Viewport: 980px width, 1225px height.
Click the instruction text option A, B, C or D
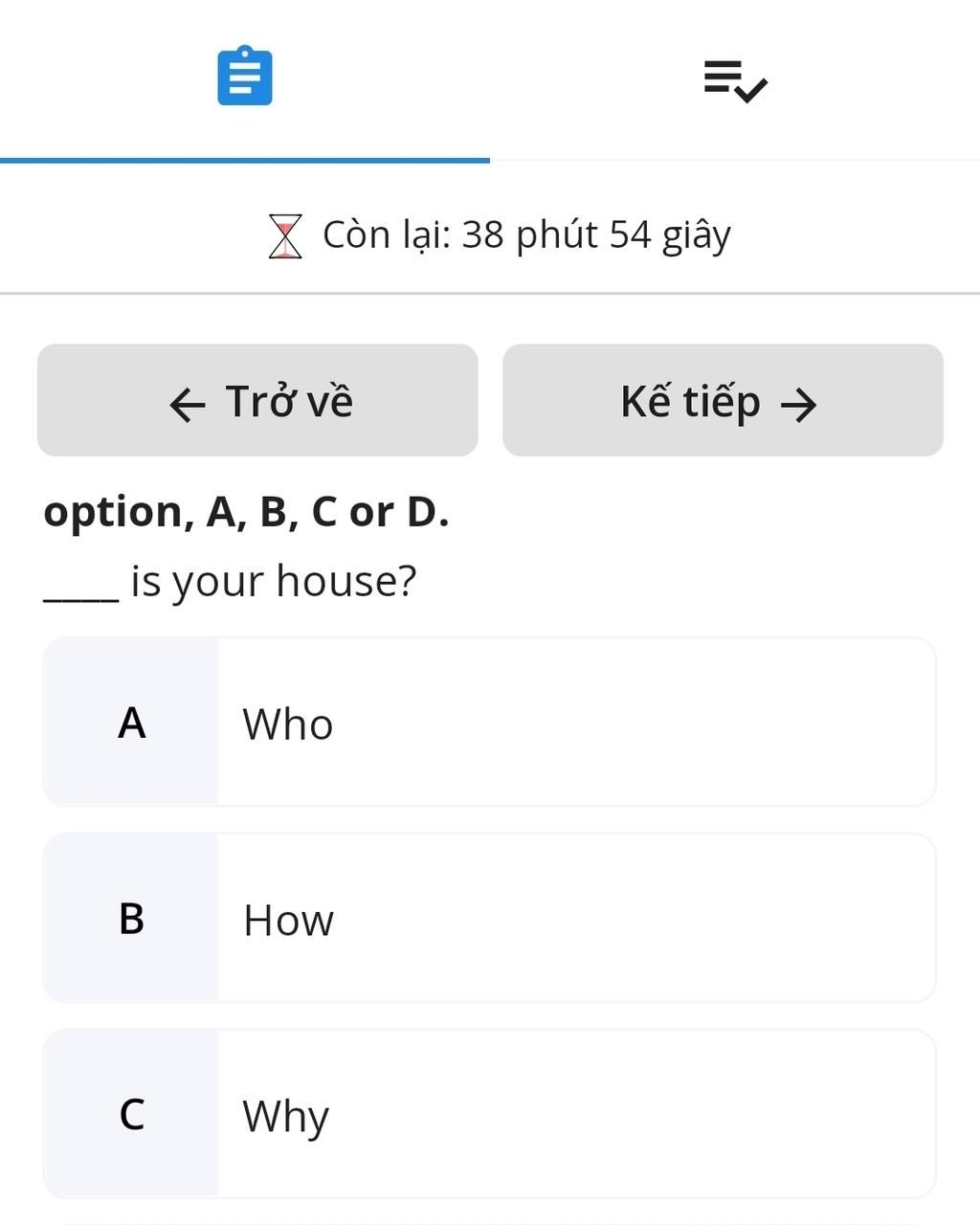246,512
